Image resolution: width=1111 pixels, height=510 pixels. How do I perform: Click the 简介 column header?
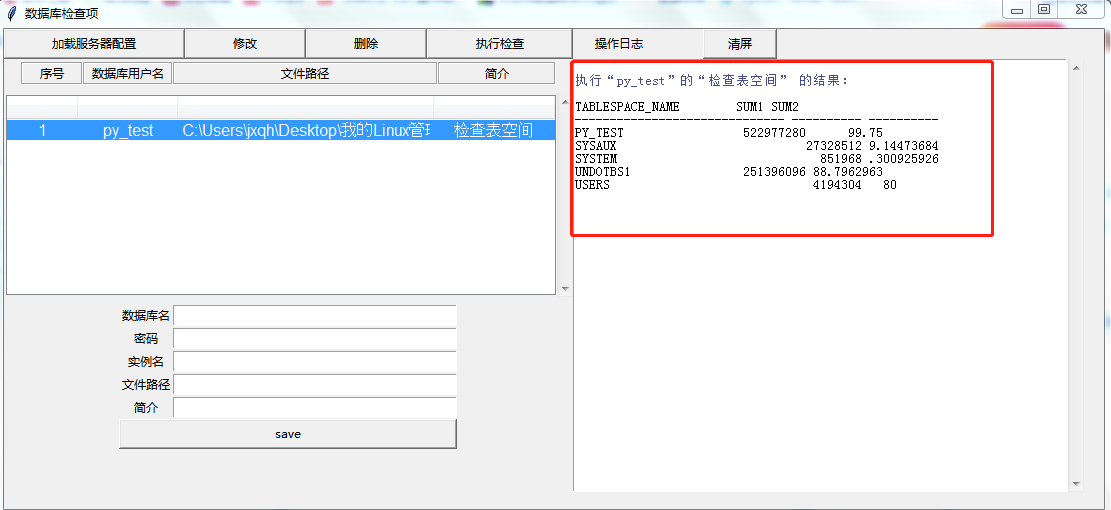click(x=497, y=73)
